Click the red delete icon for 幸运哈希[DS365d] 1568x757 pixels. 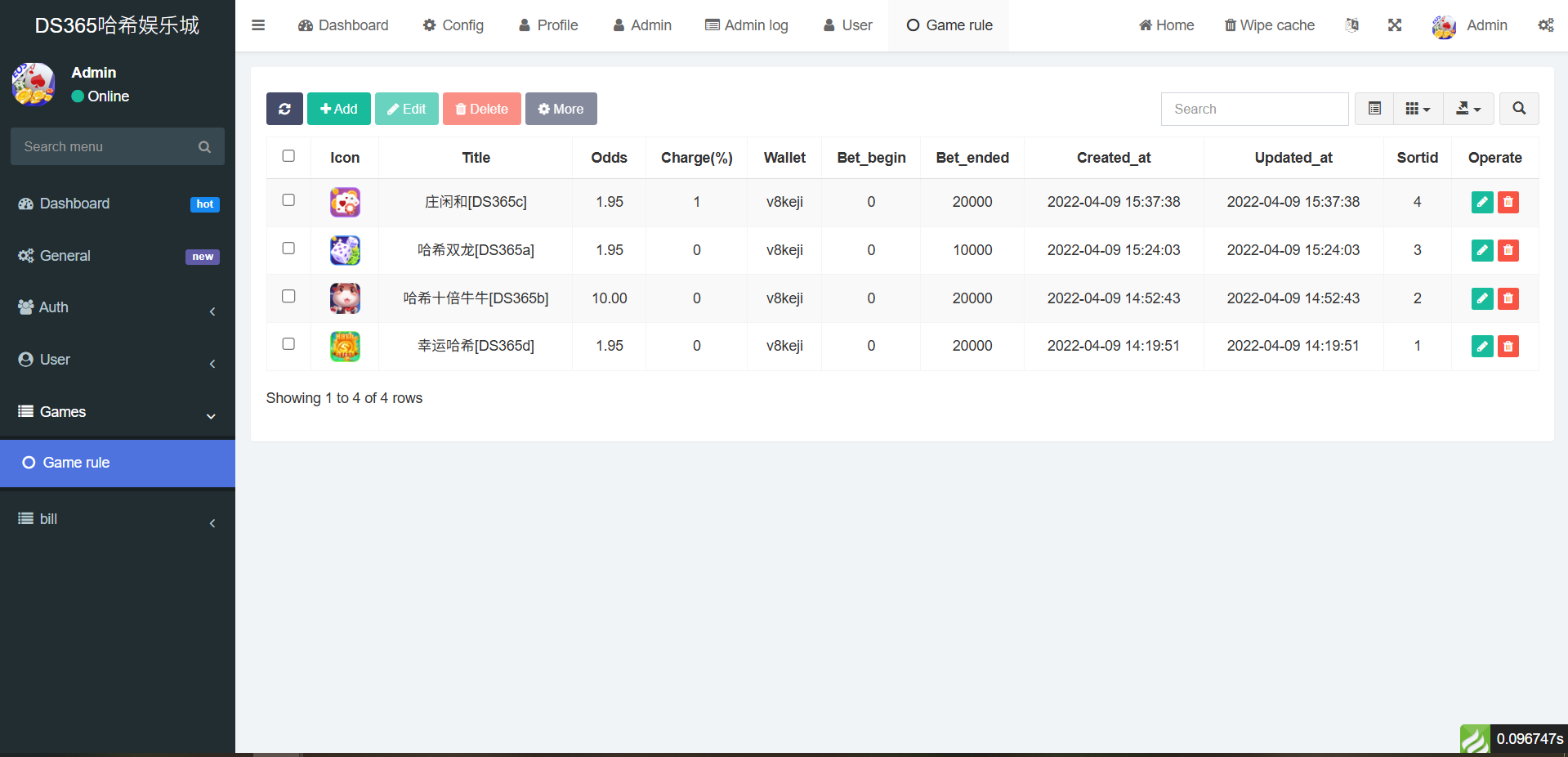[1508, 347]
